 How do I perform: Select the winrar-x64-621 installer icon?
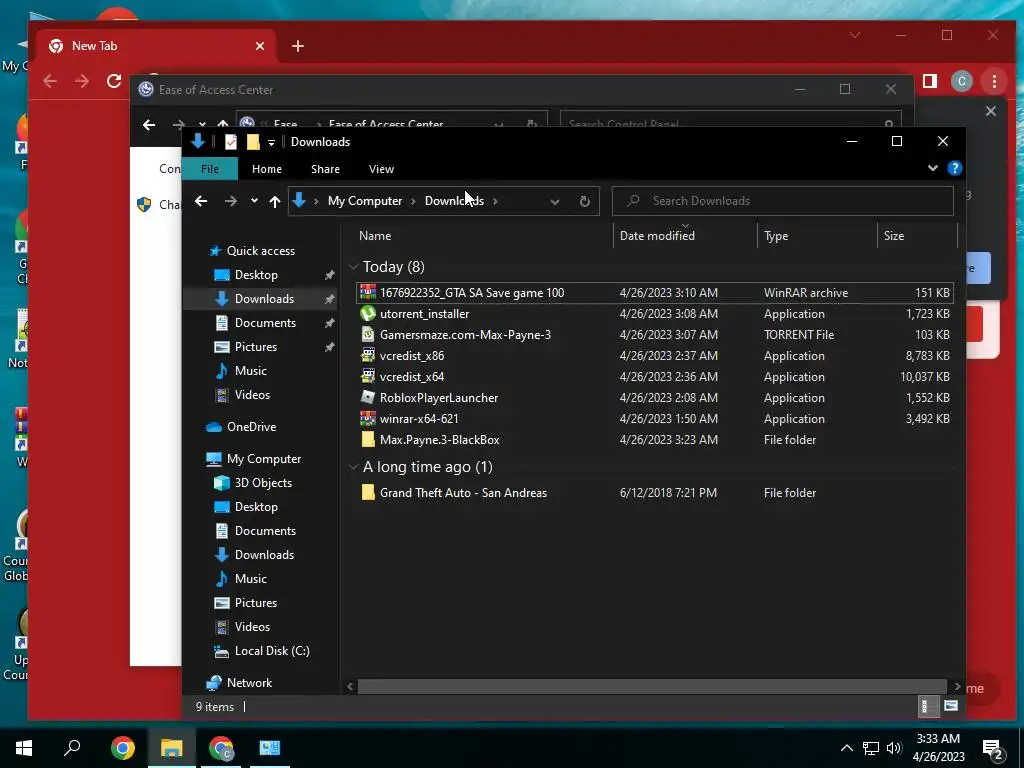tap(368, 418)
